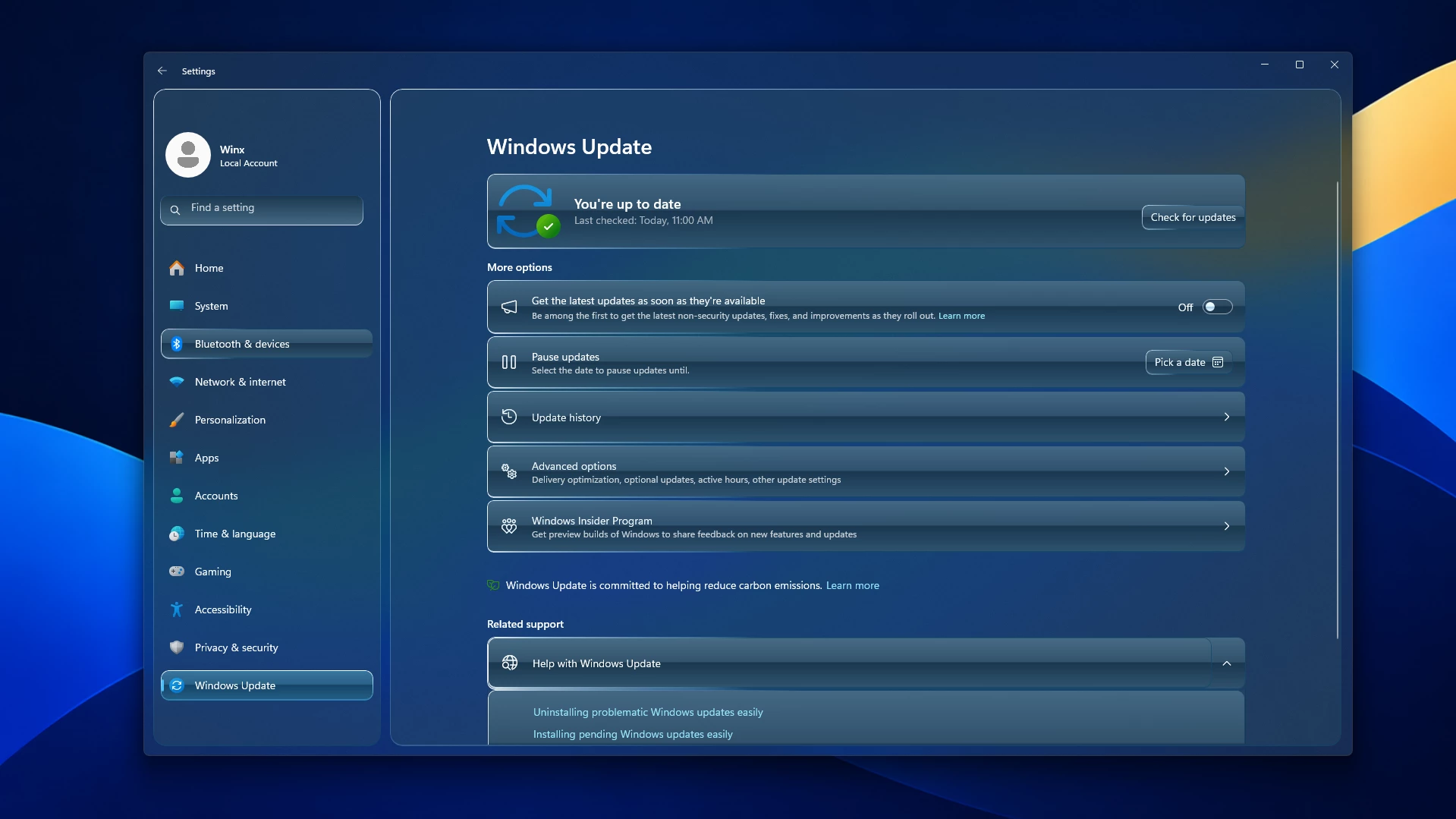Click the Privacy & security shield icon
Viewport: 1456px width, 819px height.
click(x=177, y=647)
